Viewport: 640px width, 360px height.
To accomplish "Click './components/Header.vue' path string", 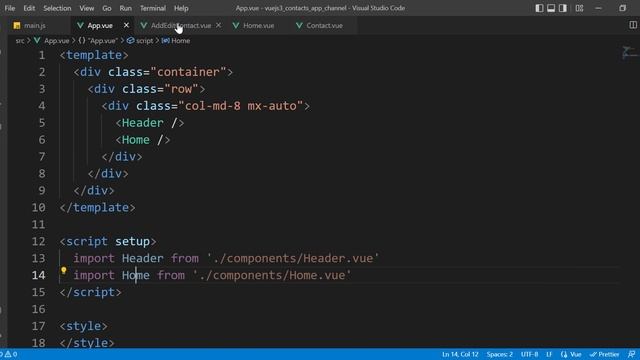I will tap(293, 258).
